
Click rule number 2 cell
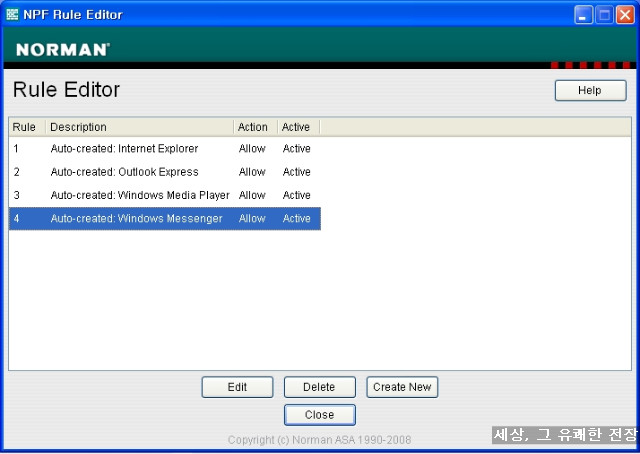click(16, 171)
